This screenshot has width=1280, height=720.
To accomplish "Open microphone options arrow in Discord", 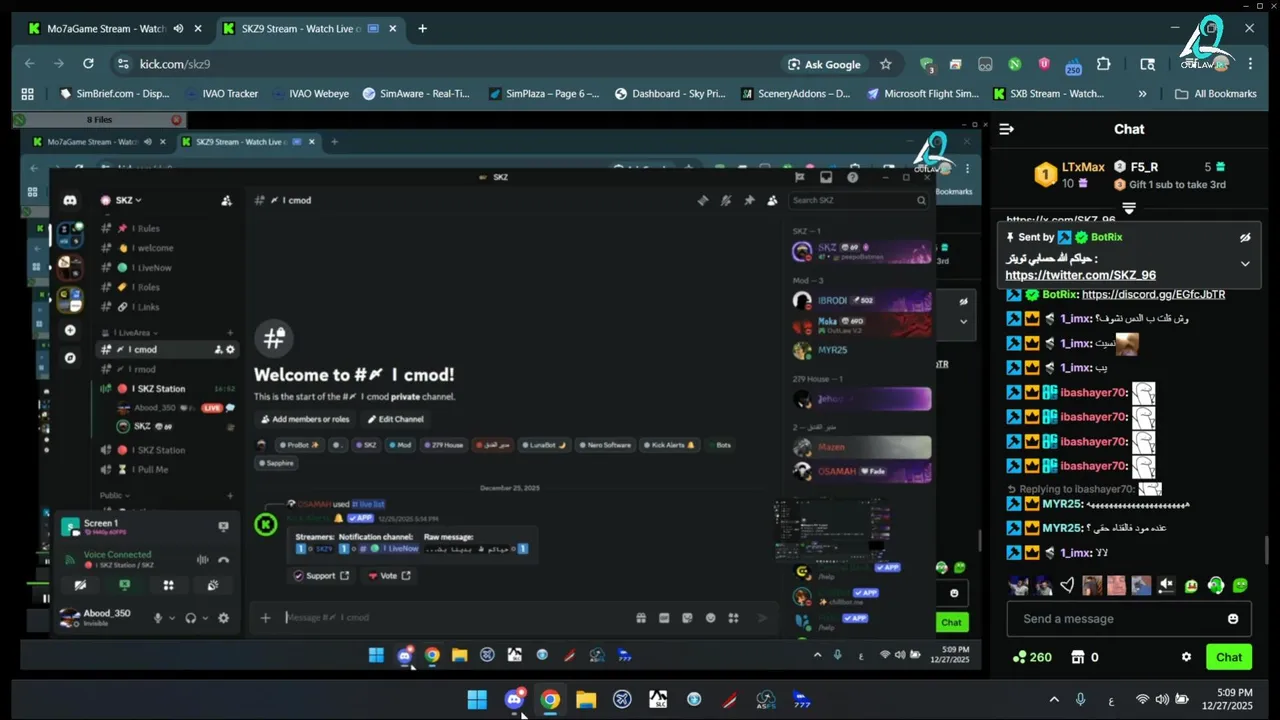I will tap(172, 618).
